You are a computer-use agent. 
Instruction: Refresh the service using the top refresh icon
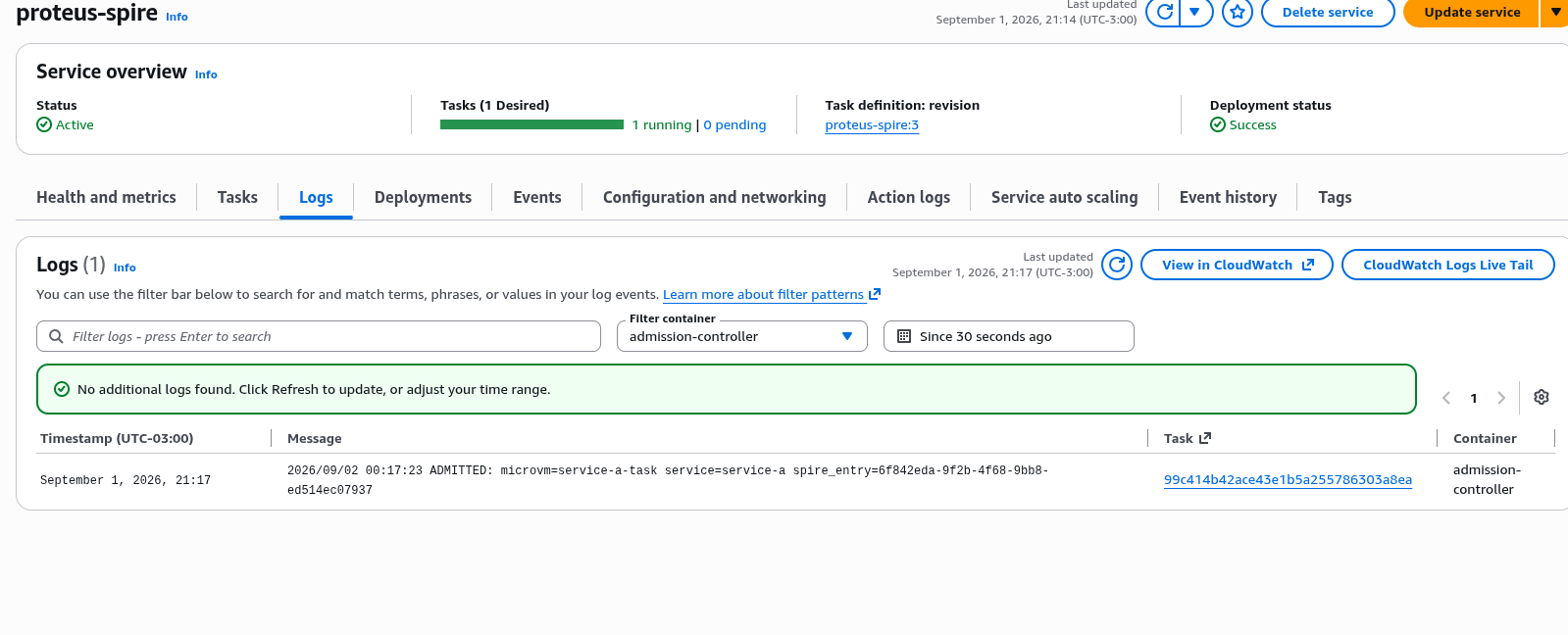tap(1163, 12)
